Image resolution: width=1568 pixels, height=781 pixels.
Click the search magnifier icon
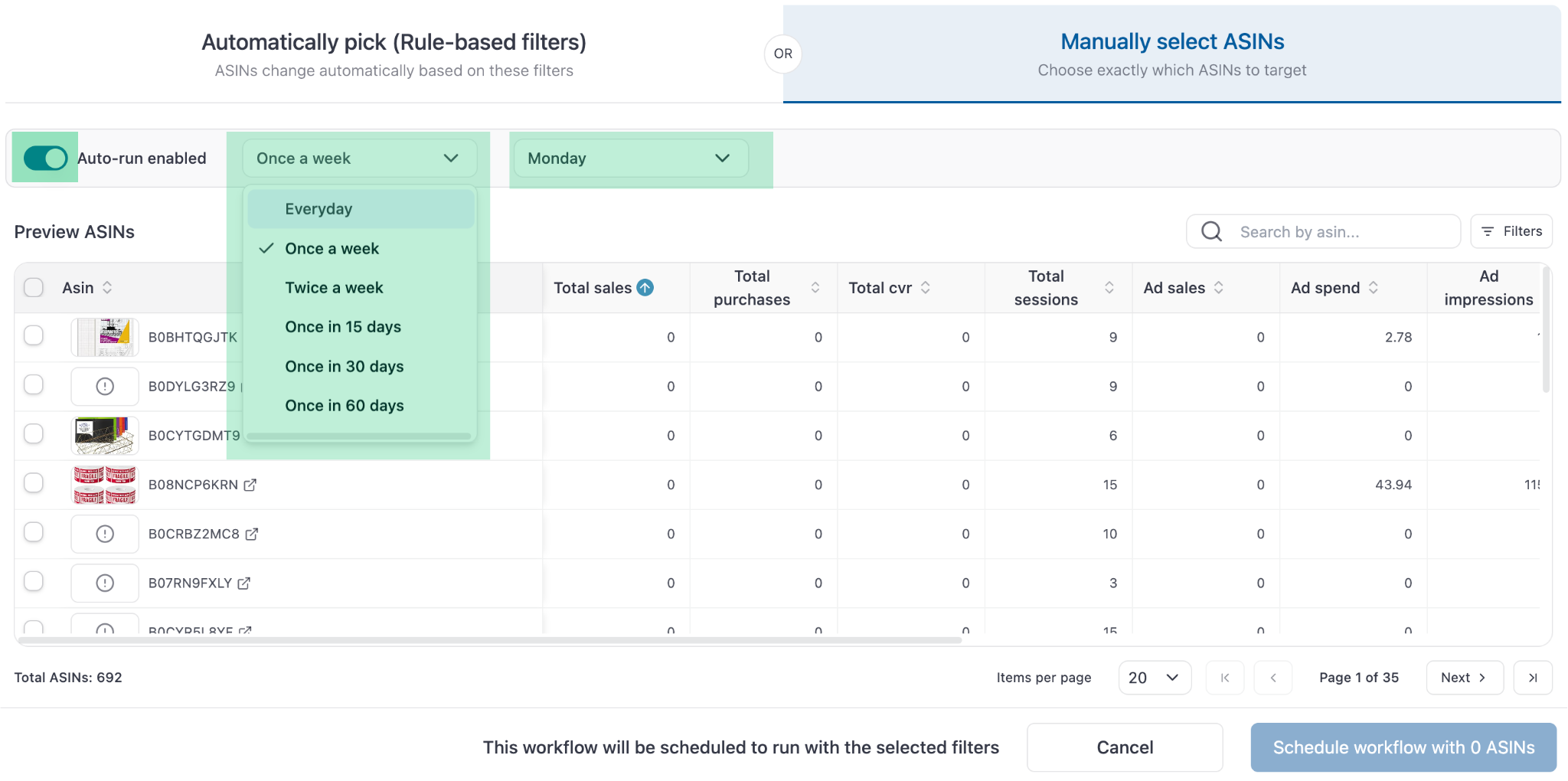(x=1212, y=231)
